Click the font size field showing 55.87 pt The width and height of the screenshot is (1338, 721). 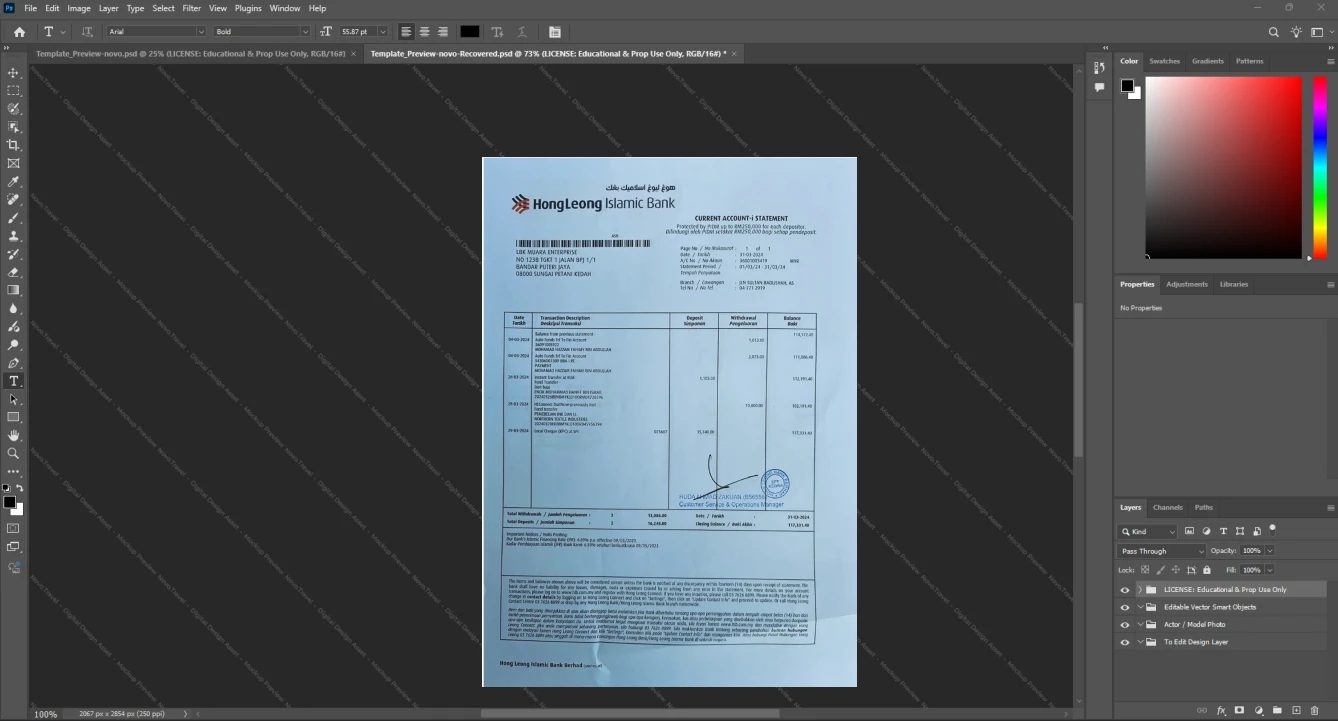click(359, 32)
